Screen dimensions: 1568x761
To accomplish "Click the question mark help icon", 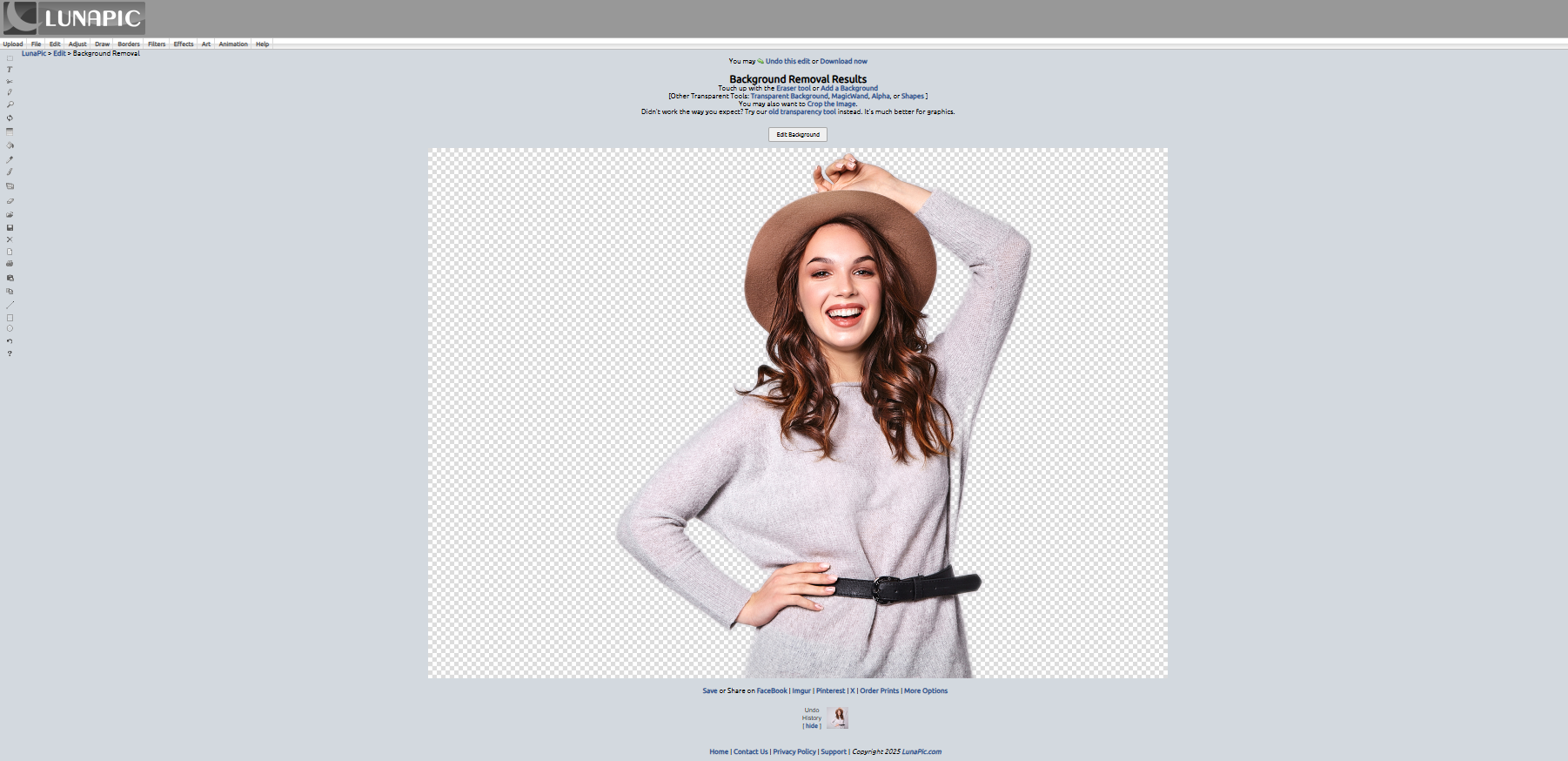I will click(10, 354).
